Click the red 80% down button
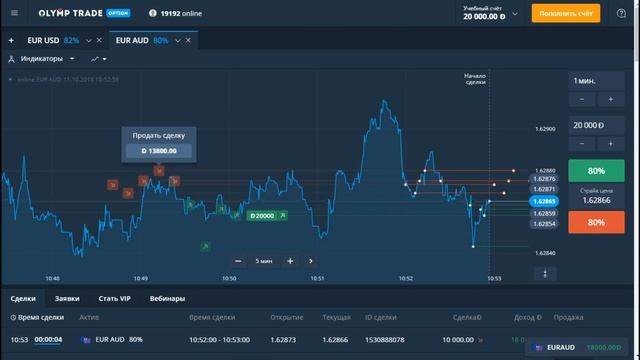640x360 pixels. [x=596, y=222]
